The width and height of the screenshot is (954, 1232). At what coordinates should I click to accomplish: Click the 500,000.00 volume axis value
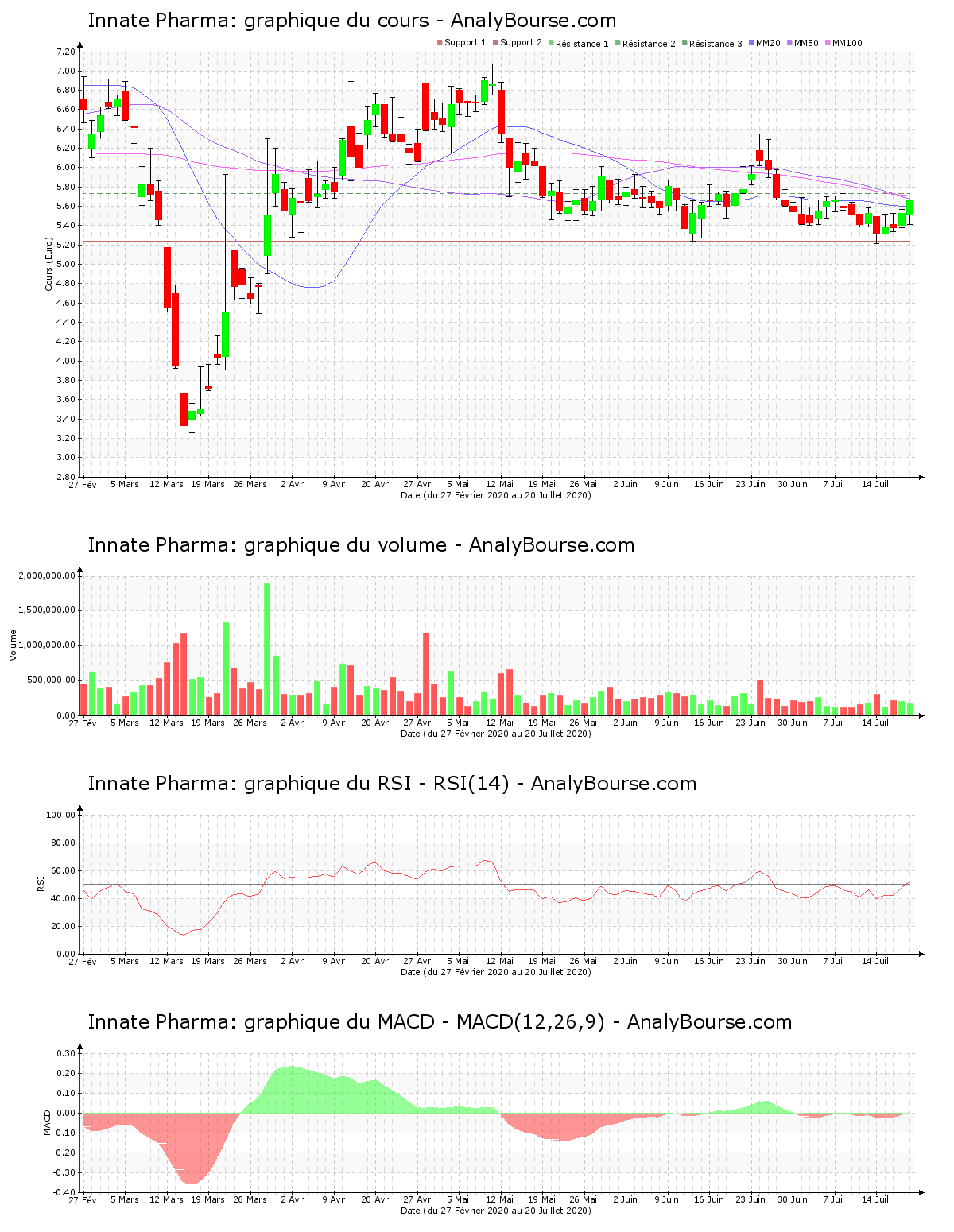pyautogui.click(x=52, y=680)
